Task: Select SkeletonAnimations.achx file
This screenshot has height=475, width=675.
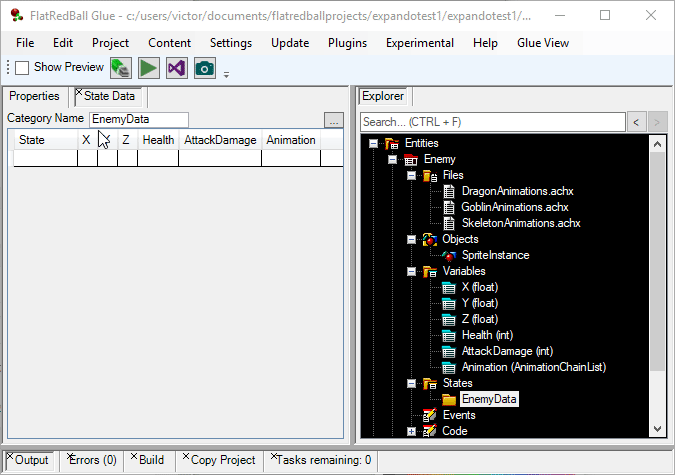Action: coord(521,223)
